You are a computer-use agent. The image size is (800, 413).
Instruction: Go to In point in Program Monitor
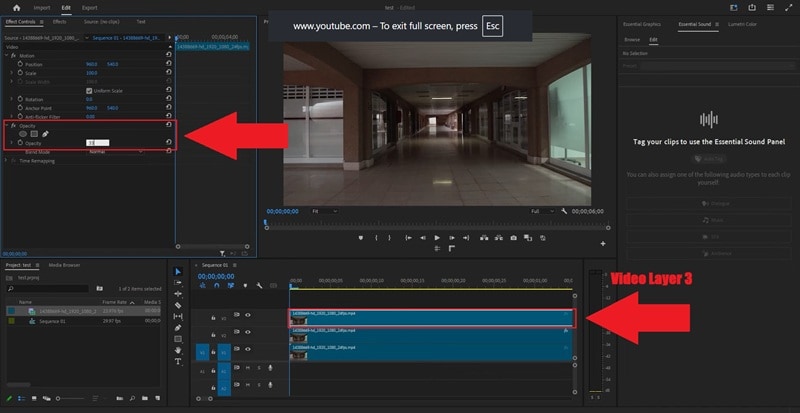coord(408,238)
